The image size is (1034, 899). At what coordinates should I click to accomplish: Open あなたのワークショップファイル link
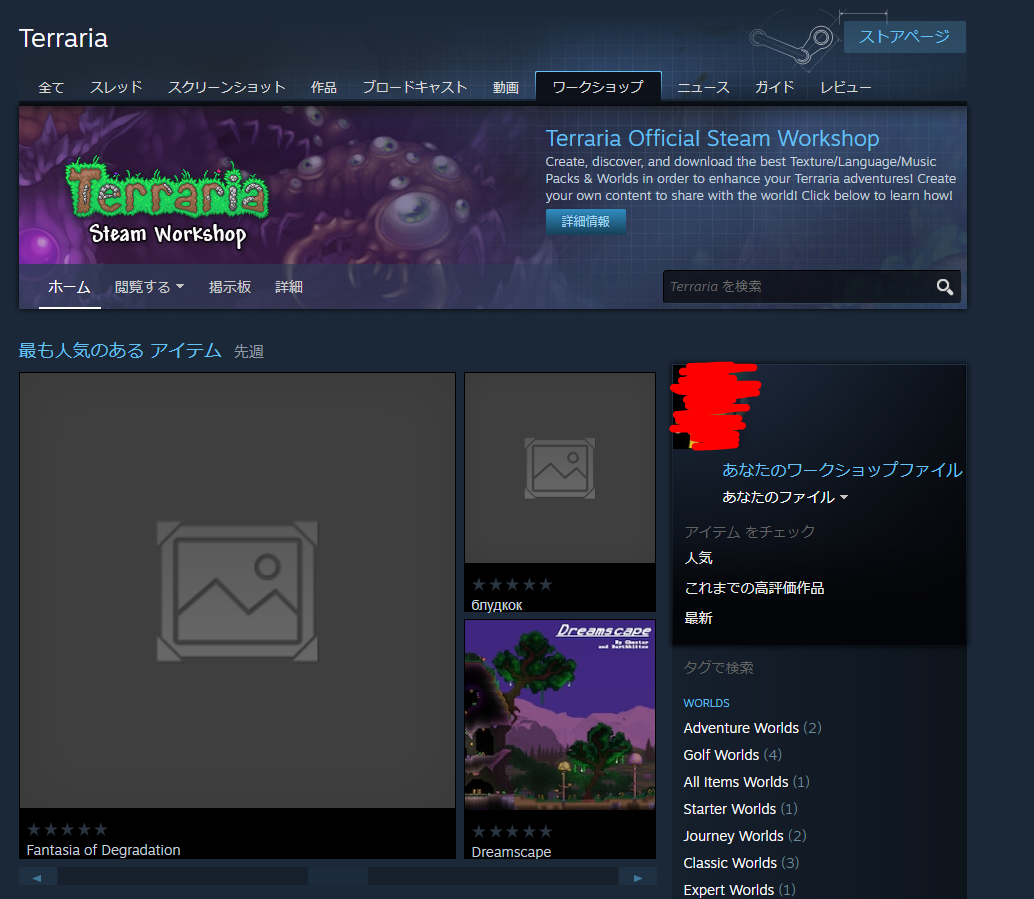(842, 470)
